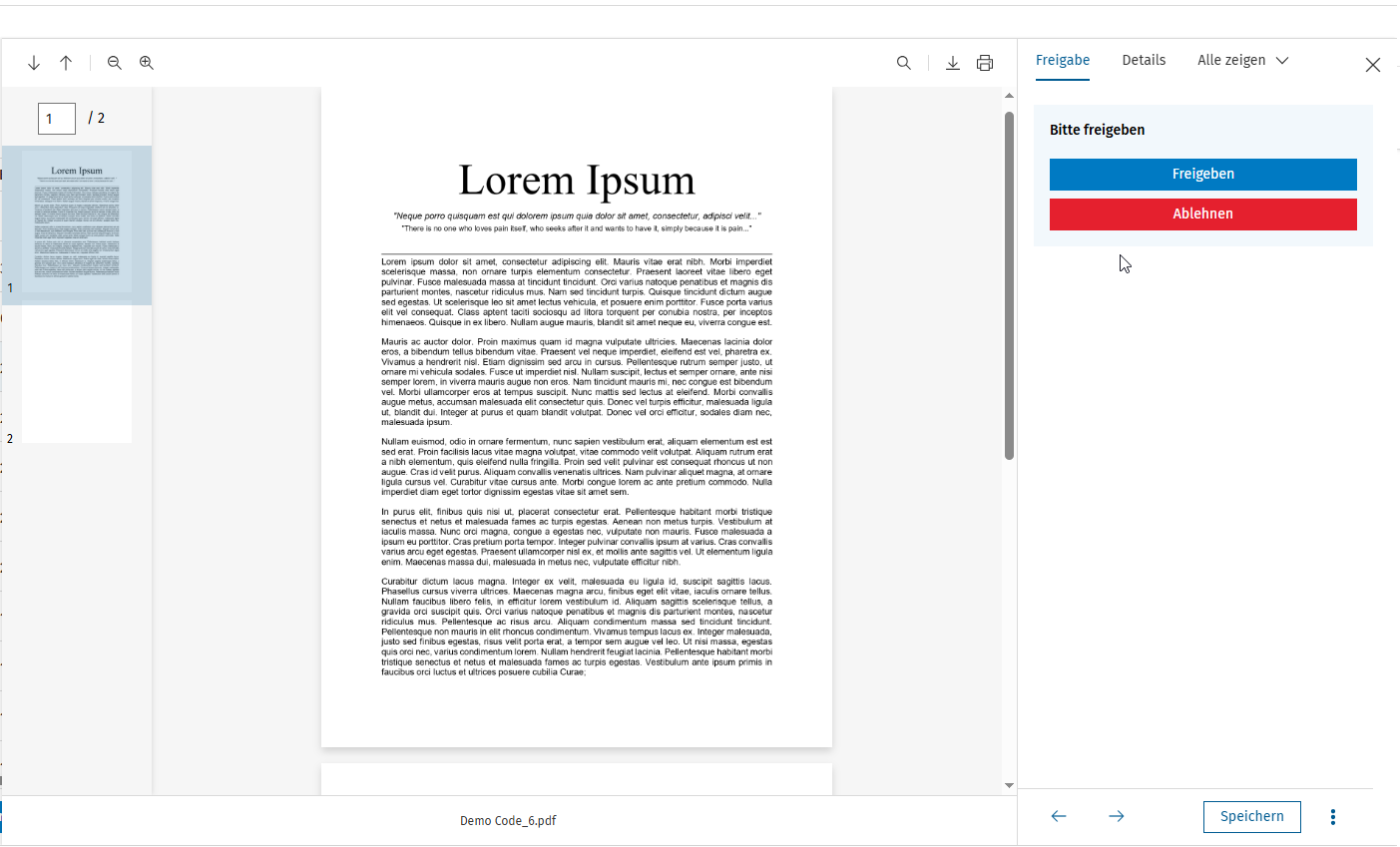Viewport: 1400px width, 847px height.
Task: Click the scrollbar down arrow
Action: [x=1009, y=785]
